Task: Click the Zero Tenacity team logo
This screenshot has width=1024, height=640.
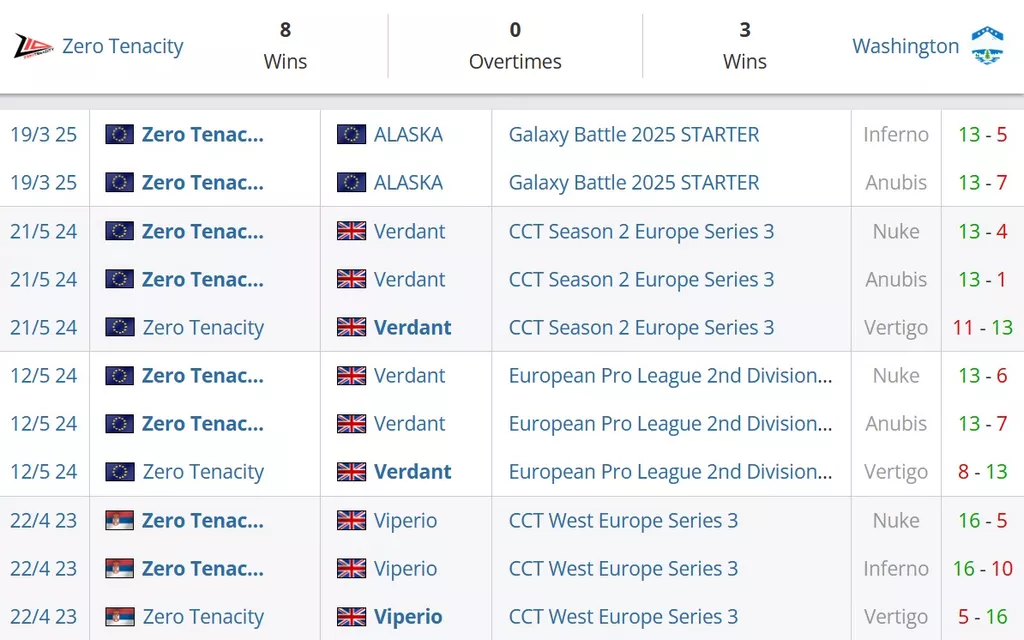Action: (x=33, y=46)
